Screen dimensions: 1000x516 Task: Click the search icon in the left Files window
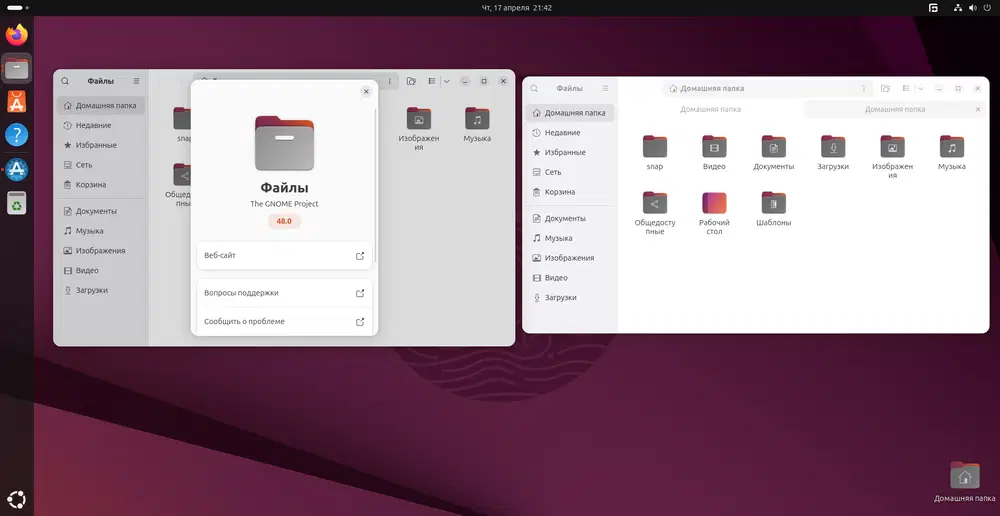click(65, 81)
